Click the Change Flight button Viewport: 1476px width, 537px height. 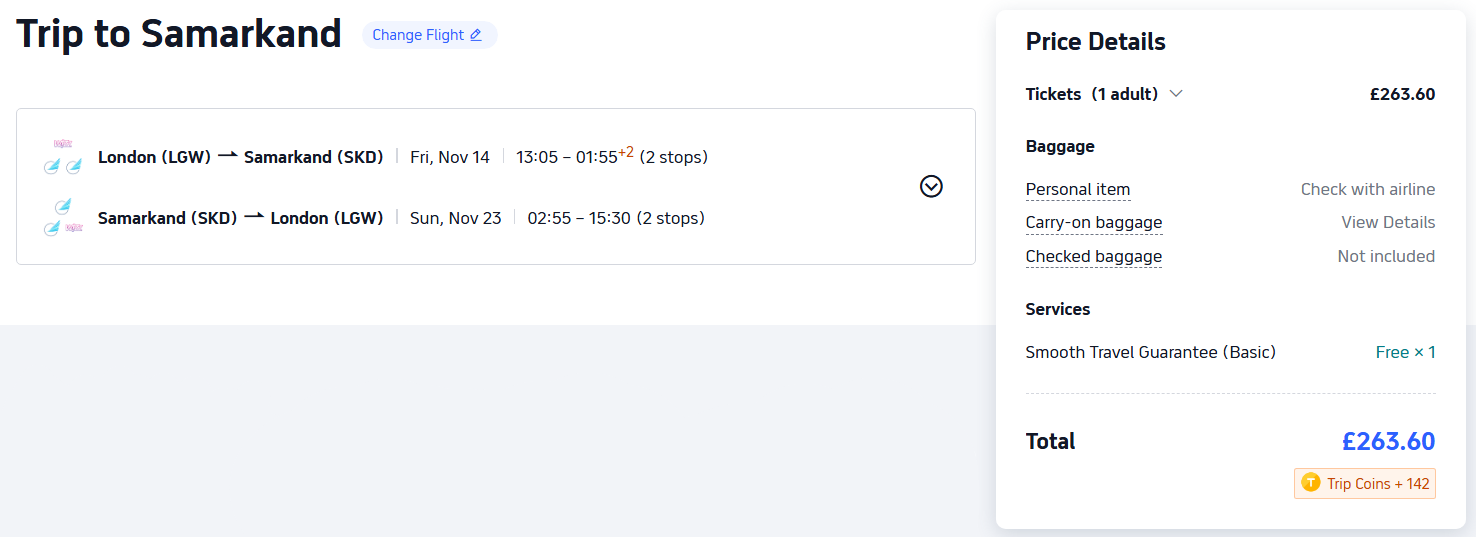(429, 35)
